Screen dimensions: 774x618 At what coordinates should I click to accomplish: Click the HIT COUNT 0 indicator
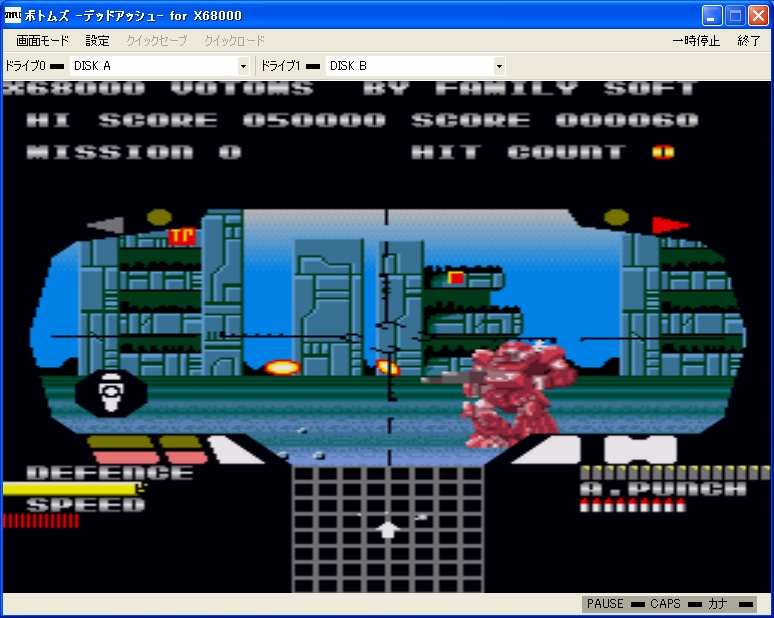(663, 152)
